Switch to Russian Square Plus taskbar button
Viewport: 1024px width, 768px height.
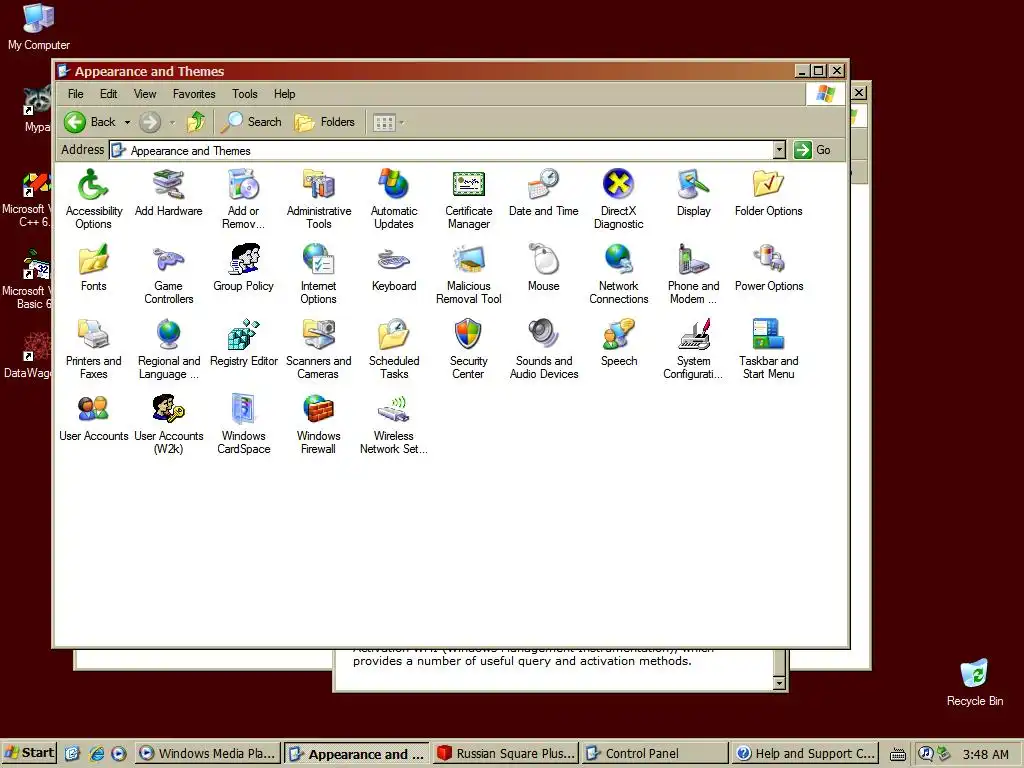click(507, 754)
